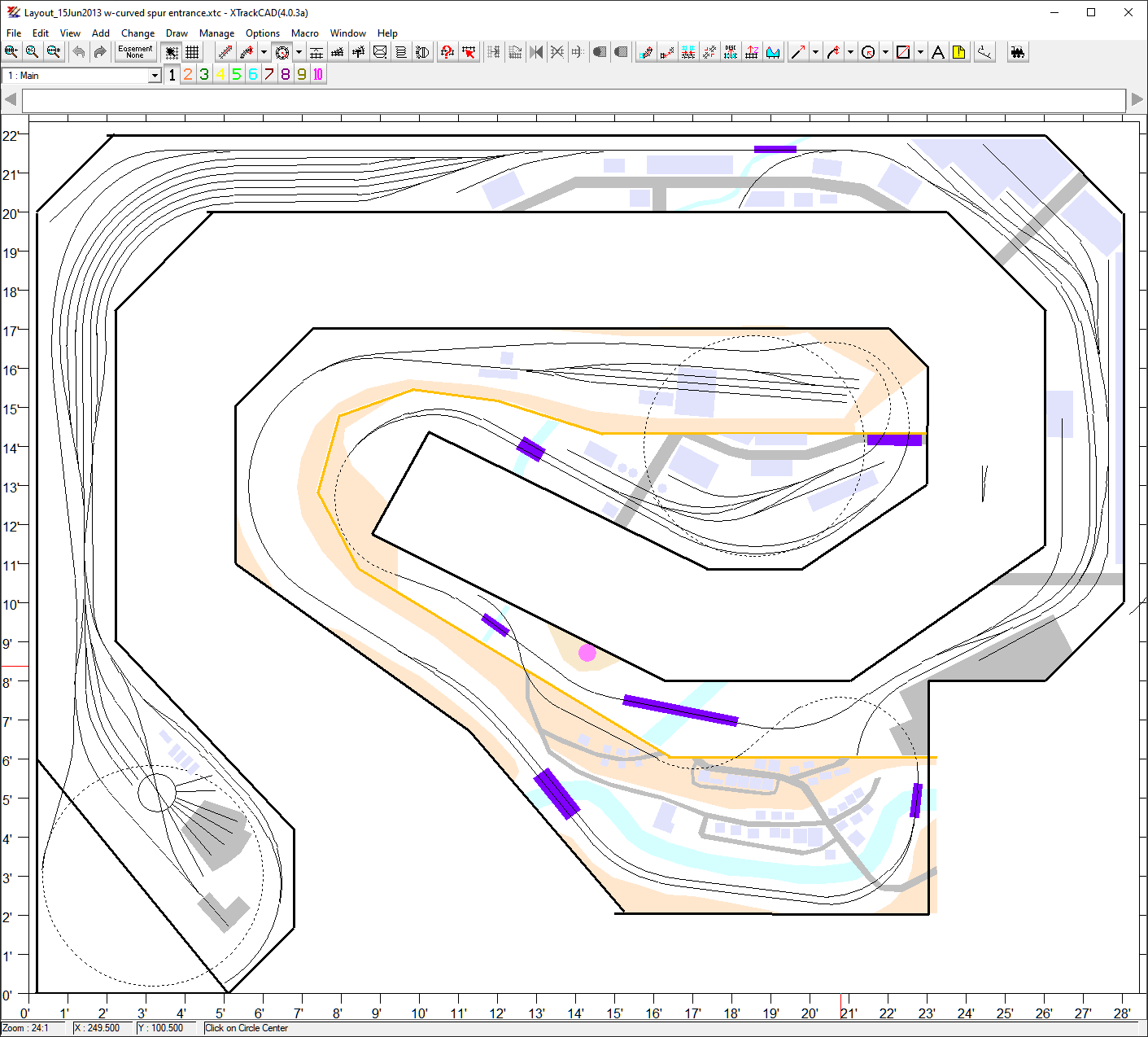
Task: Toggle visibility of layer 6
Action: coord(253,75)
